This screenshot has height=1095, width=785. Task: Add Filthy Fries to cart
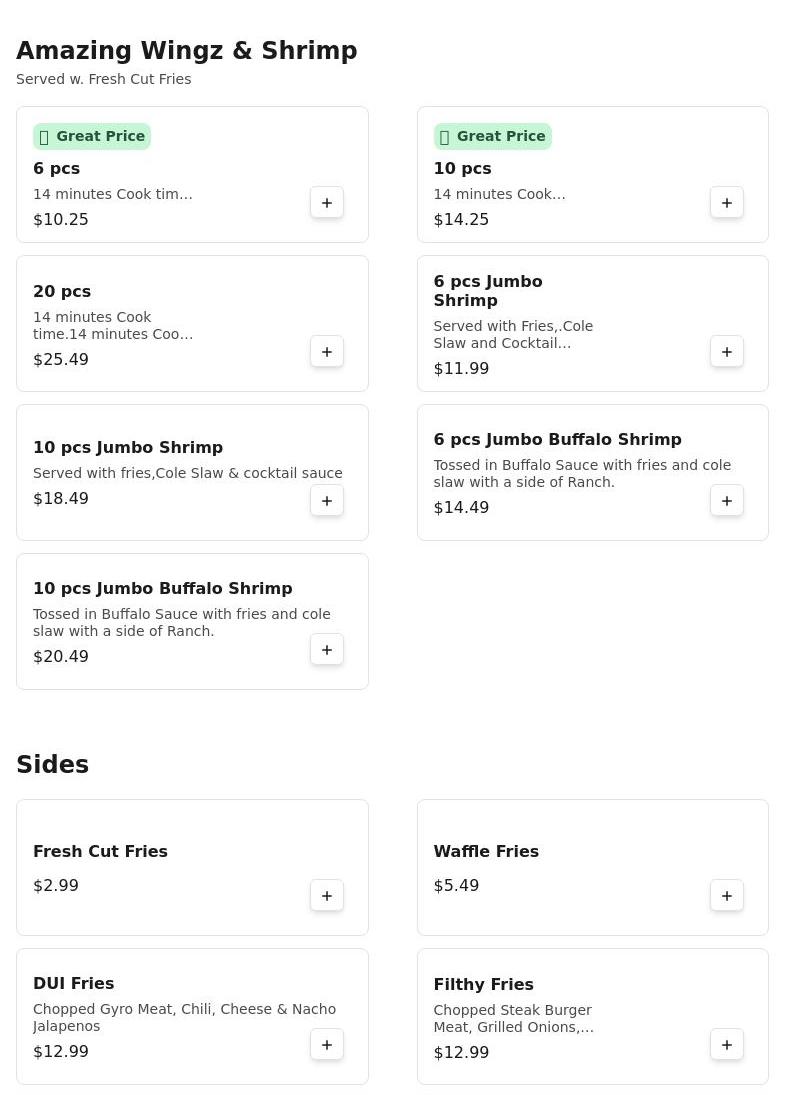coord(727,1044)
